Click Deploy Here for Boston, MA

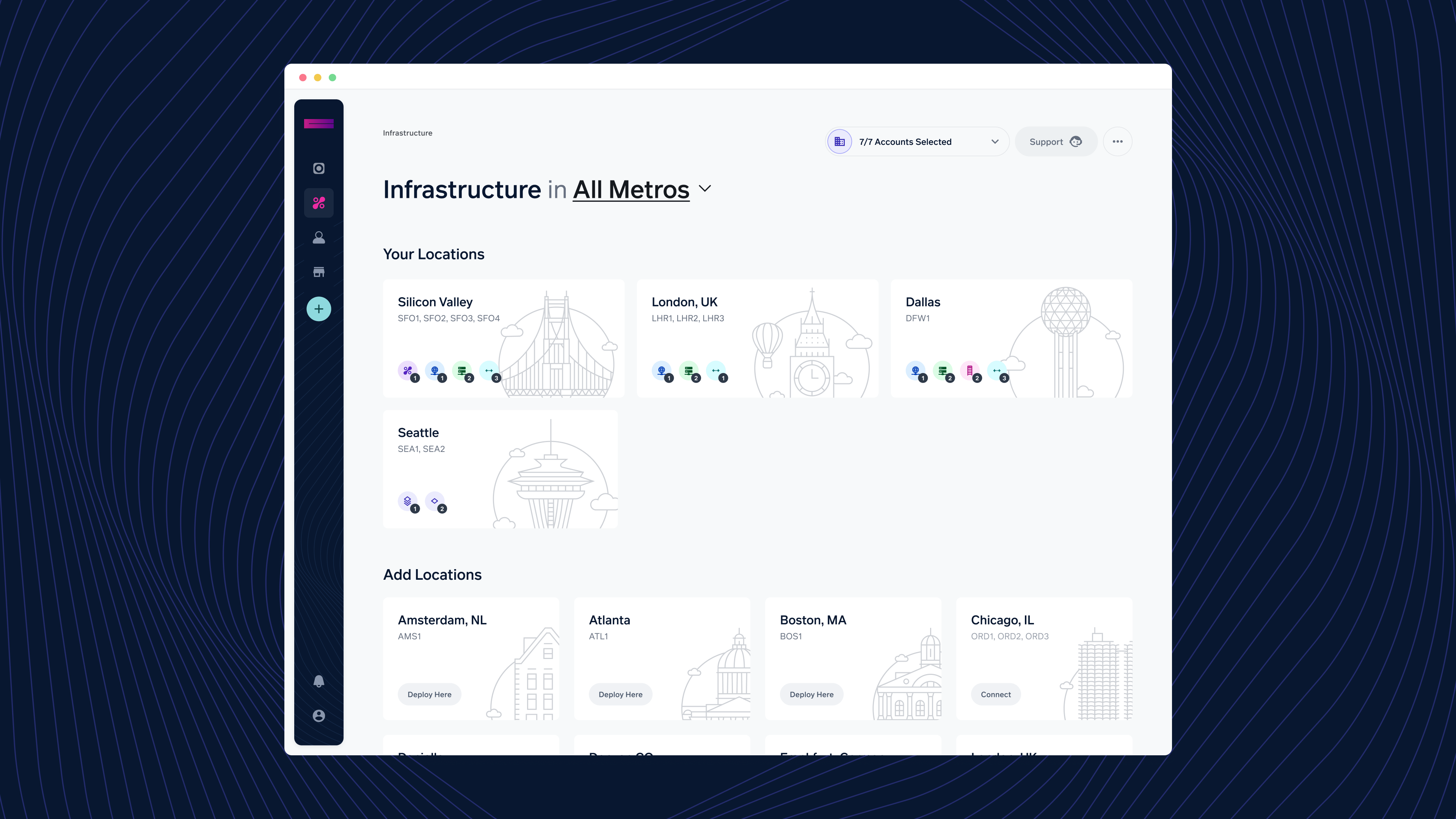pos(811,695)
